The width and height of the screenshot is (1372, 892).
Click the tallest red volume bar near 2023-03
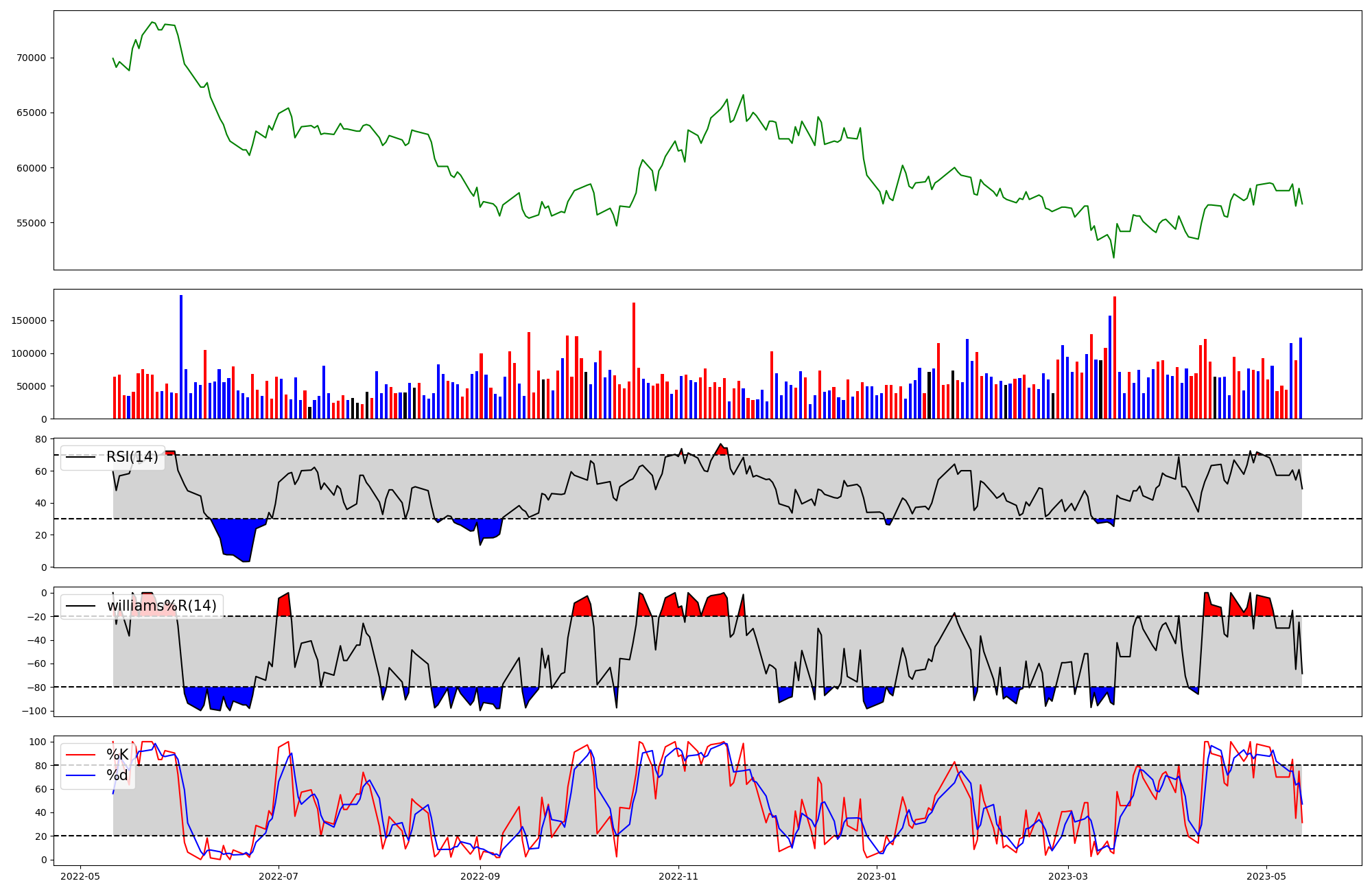(x=1115, y=357)
